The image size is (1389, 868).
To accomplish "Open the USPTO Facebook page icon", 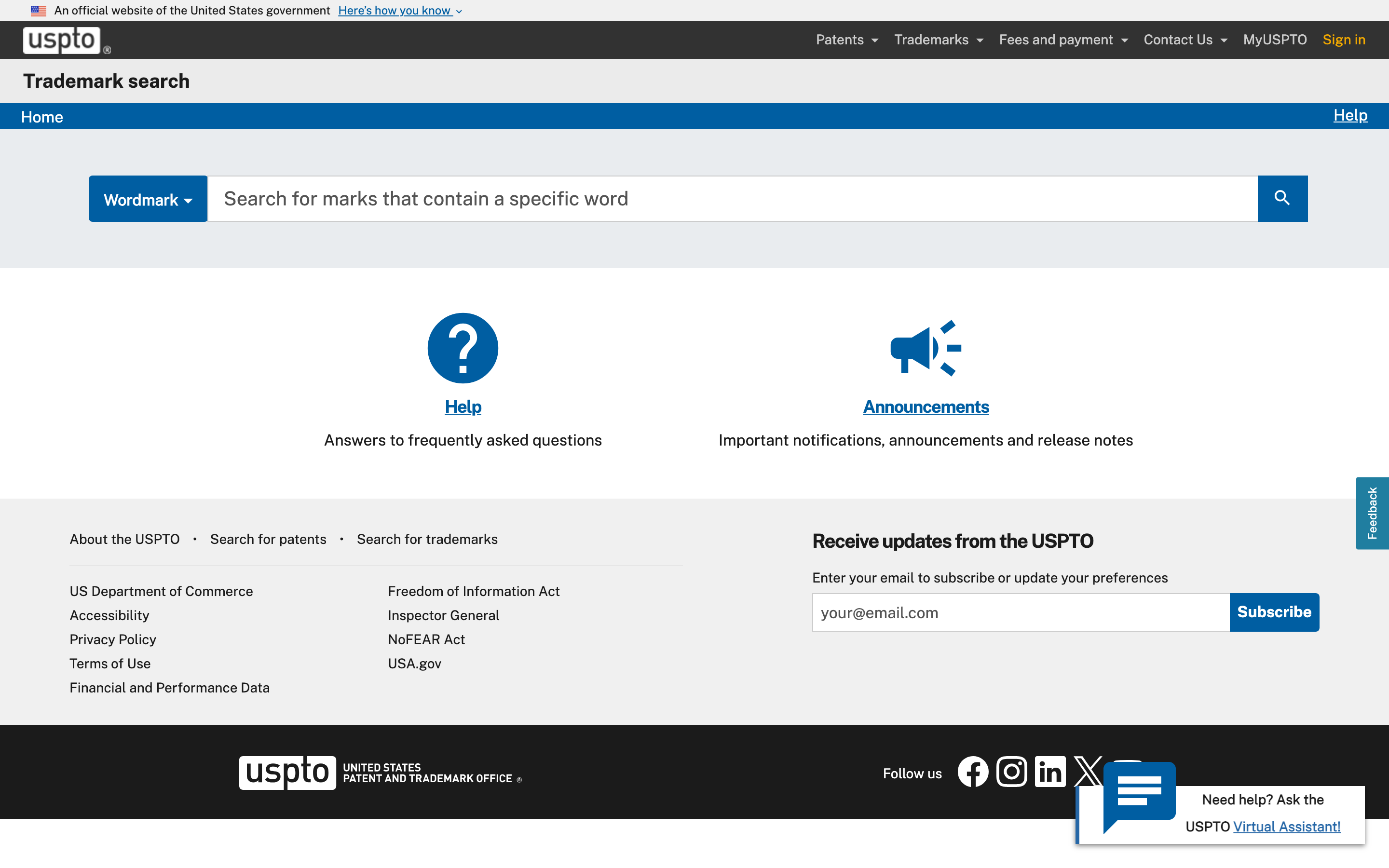I will (973, 772).
